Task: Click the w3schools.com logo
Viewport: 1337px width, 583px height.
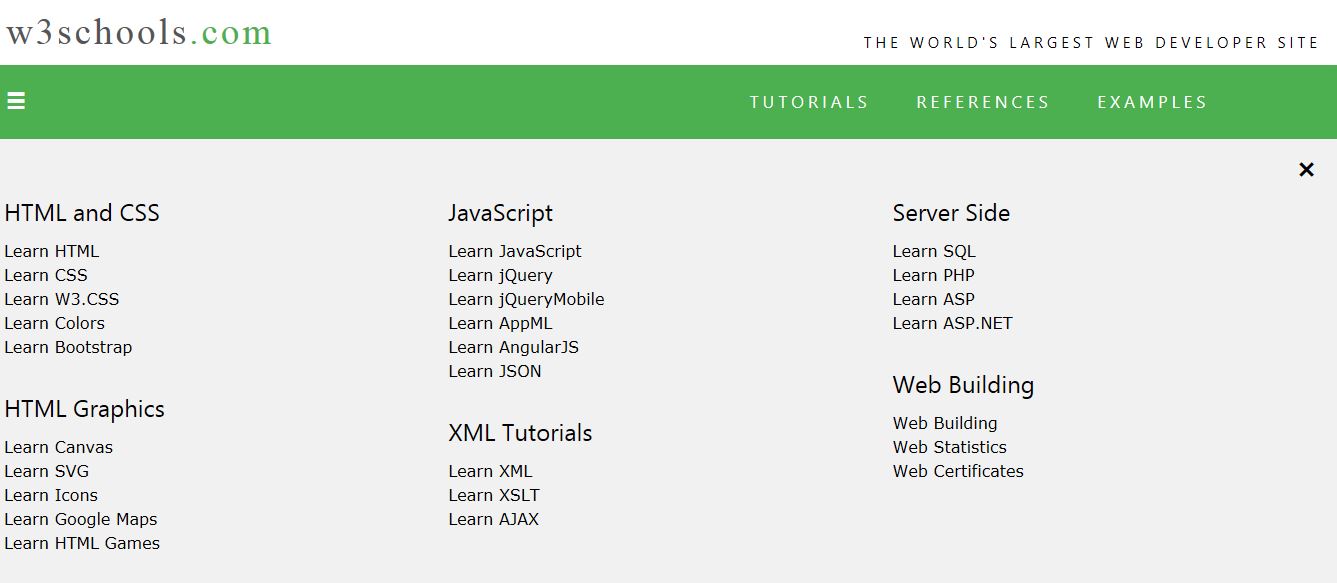Action: tap(137, 31)
